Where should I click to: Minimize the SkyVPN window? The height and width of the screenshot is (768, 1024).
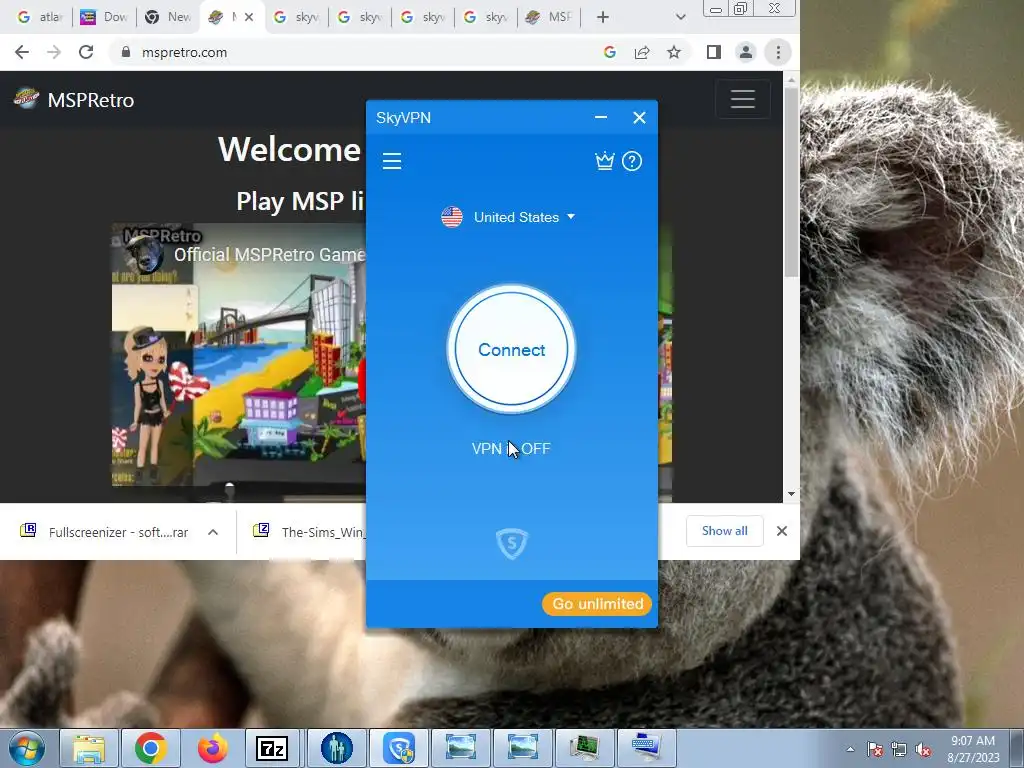click(601, 118)
